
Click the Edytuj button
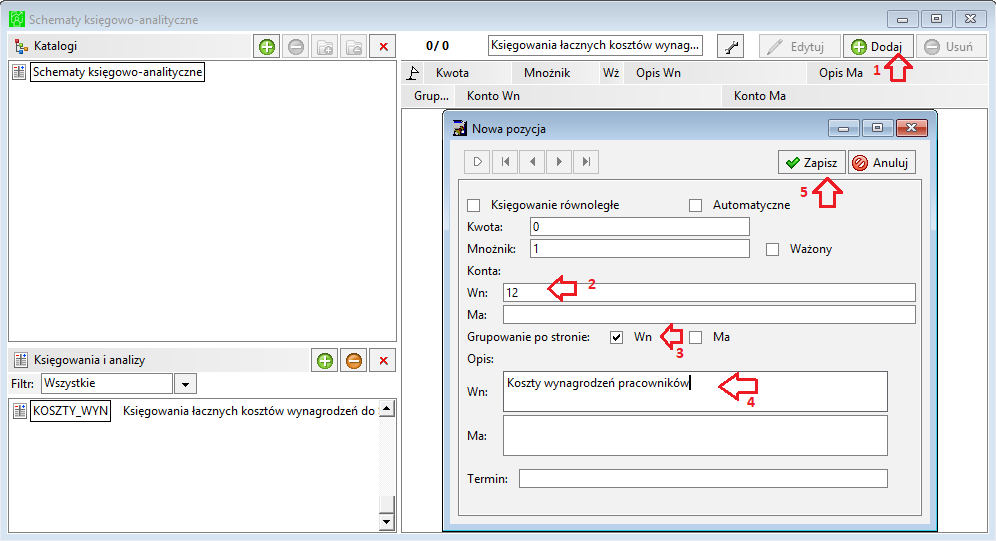799,46
